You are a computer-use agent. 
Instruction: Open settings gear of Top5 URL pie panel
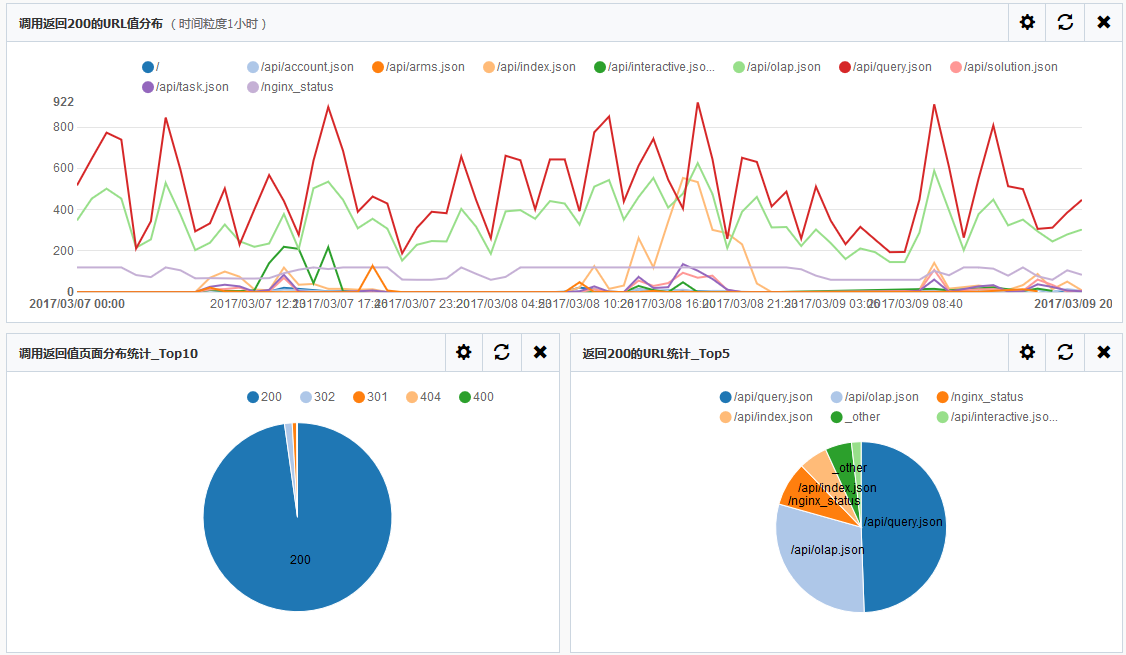(1028, 352)
